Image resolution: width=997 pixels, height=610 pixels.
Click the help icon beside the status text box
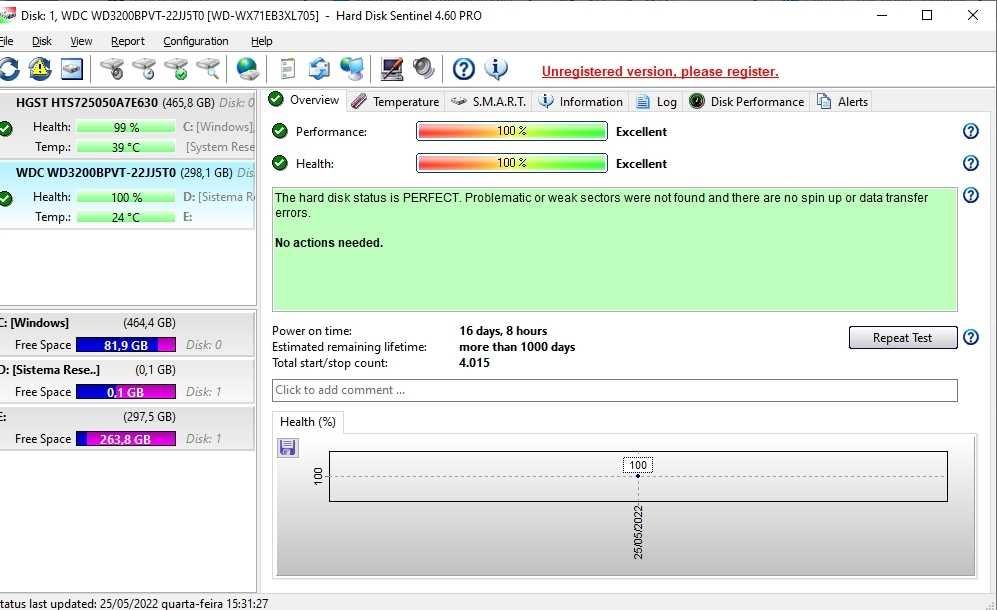970,195
